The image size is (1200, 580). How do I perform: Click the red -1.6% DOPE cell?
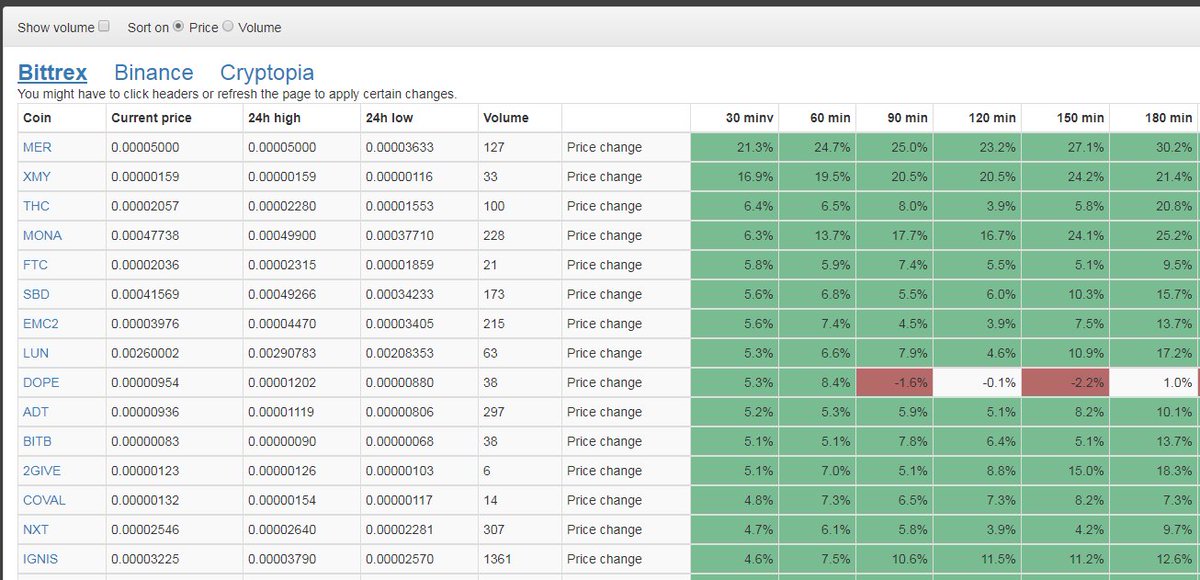(x=894, y=382)
